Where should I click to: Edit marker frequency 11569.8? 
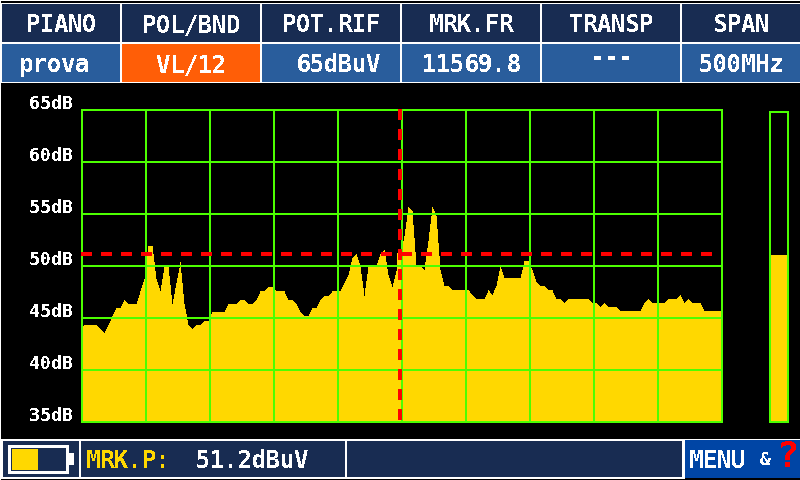471,63
